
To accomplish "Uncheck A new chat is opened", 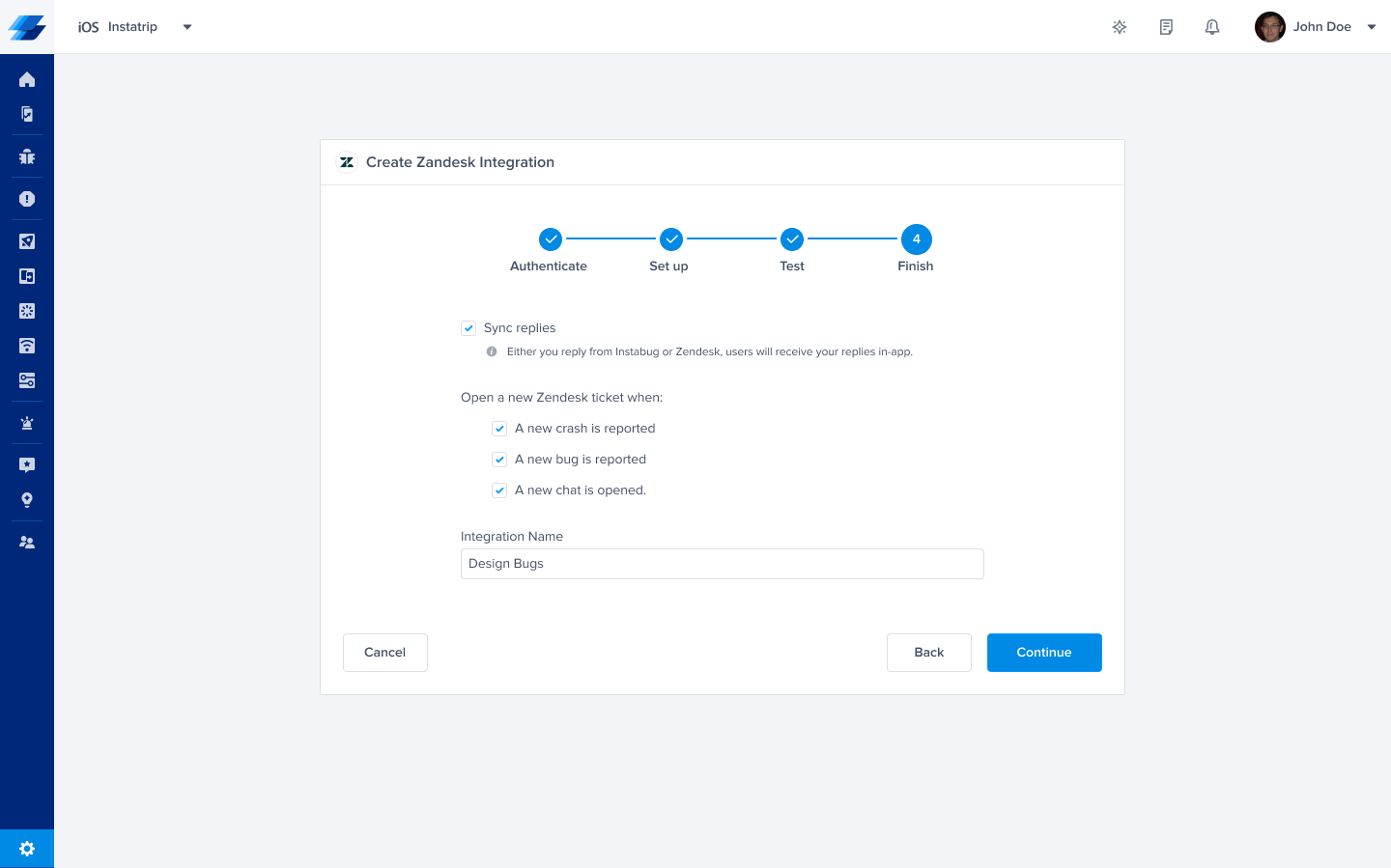I will pos(499,490).
